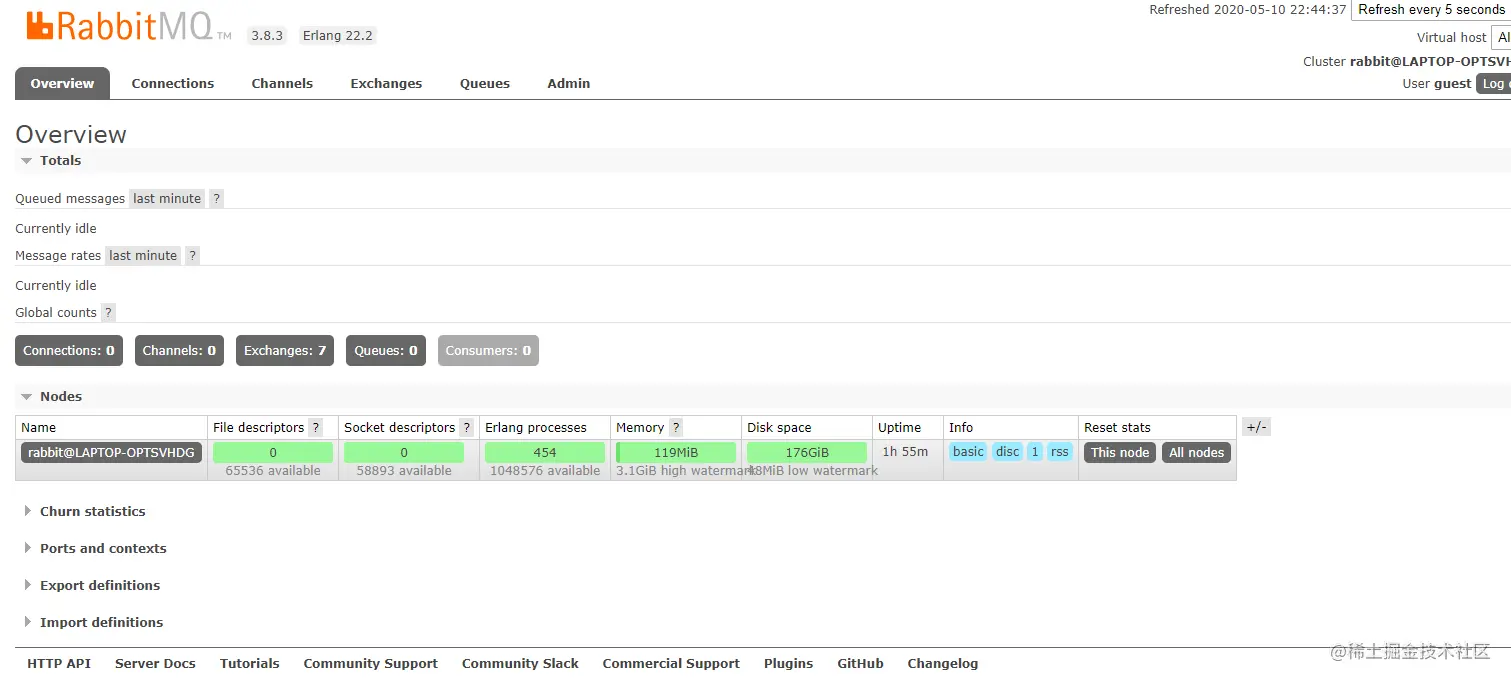Switch to the Exchanges tab

point(386,83)
